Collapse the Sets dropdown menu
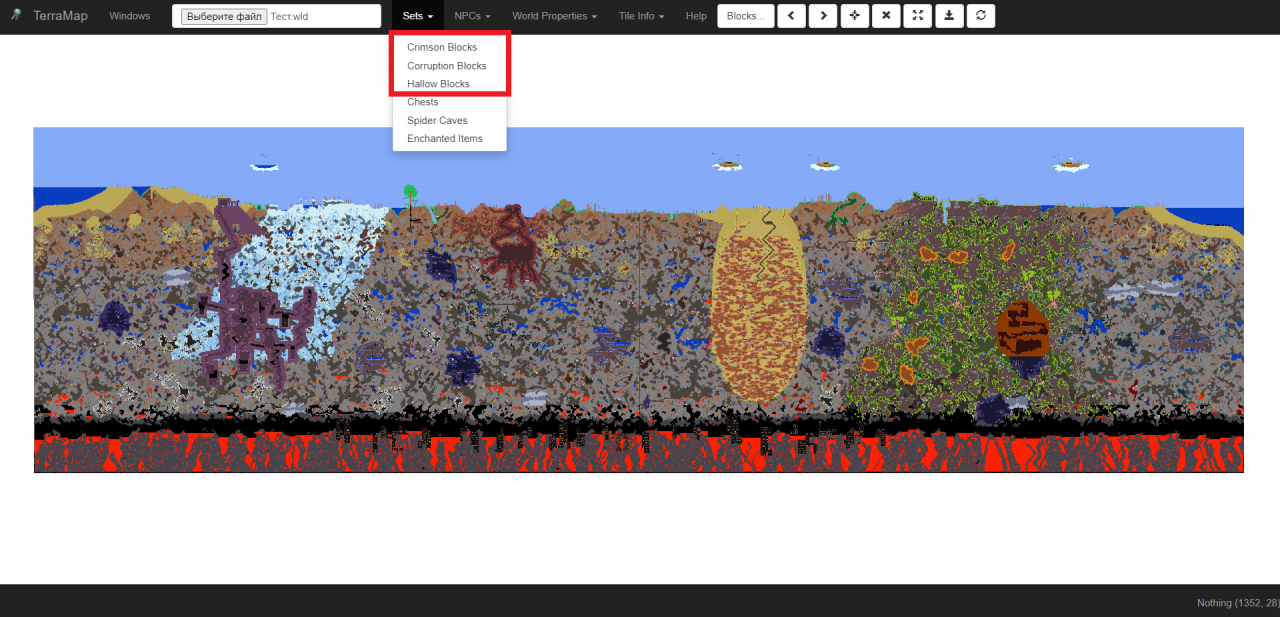 [418, 16]
